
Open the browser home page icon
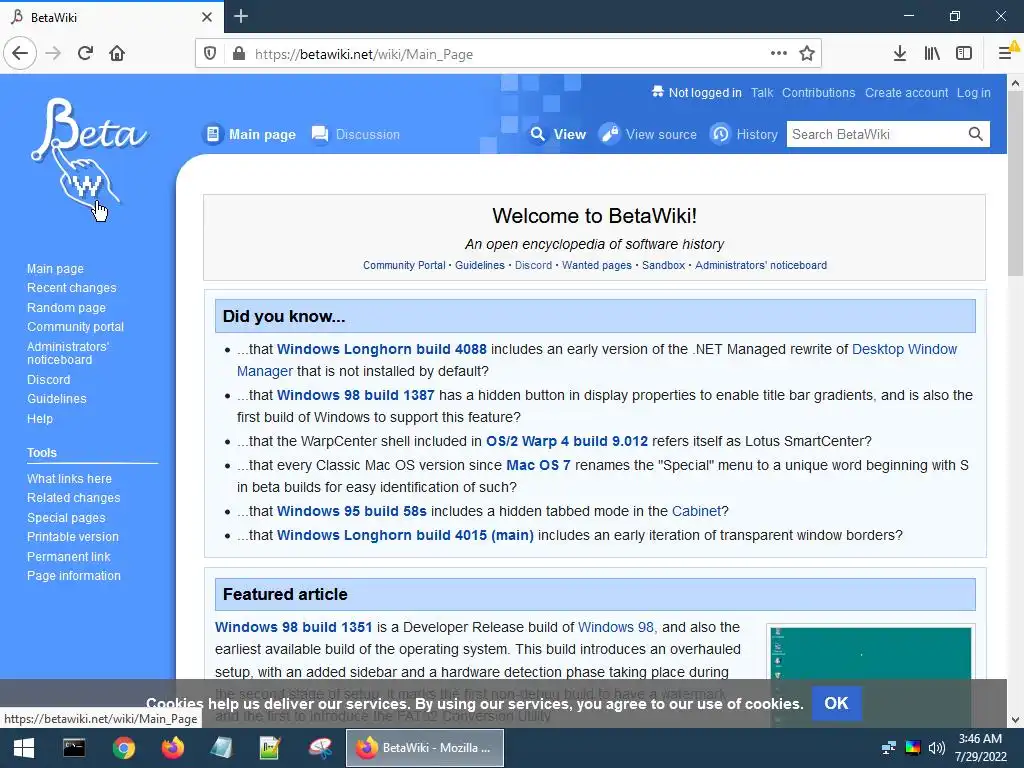tap(117, 54)
